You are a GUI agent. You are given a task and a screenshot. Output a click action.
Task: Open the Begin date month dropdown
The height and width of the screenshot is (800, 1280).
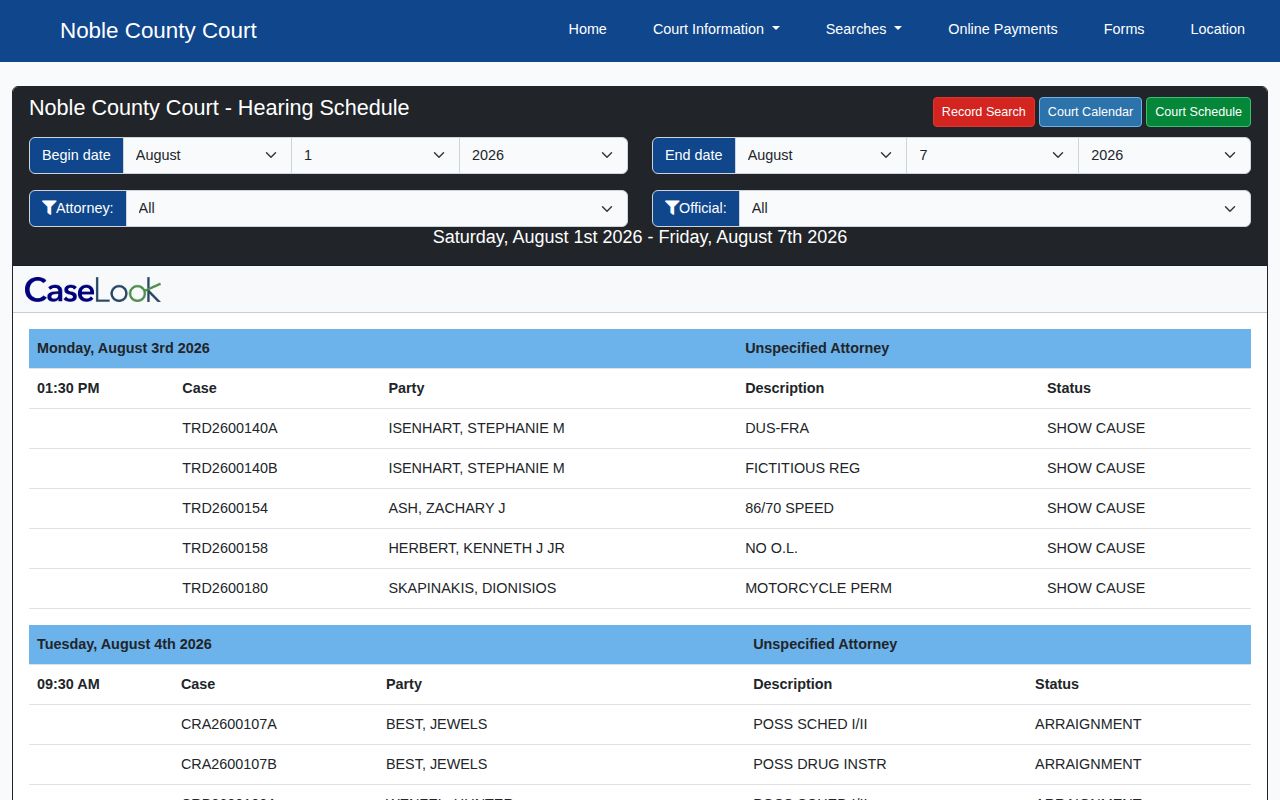(207, 155)
